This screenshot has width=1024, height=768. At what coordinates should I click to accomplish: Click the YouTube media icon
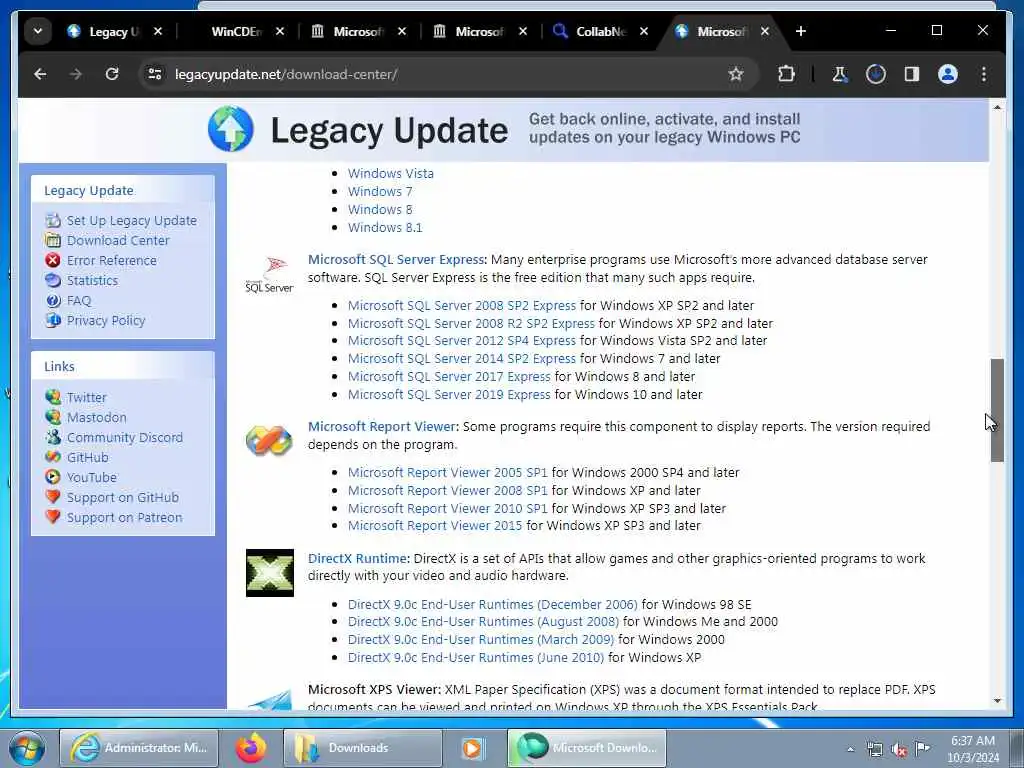[x=53, y=477]
